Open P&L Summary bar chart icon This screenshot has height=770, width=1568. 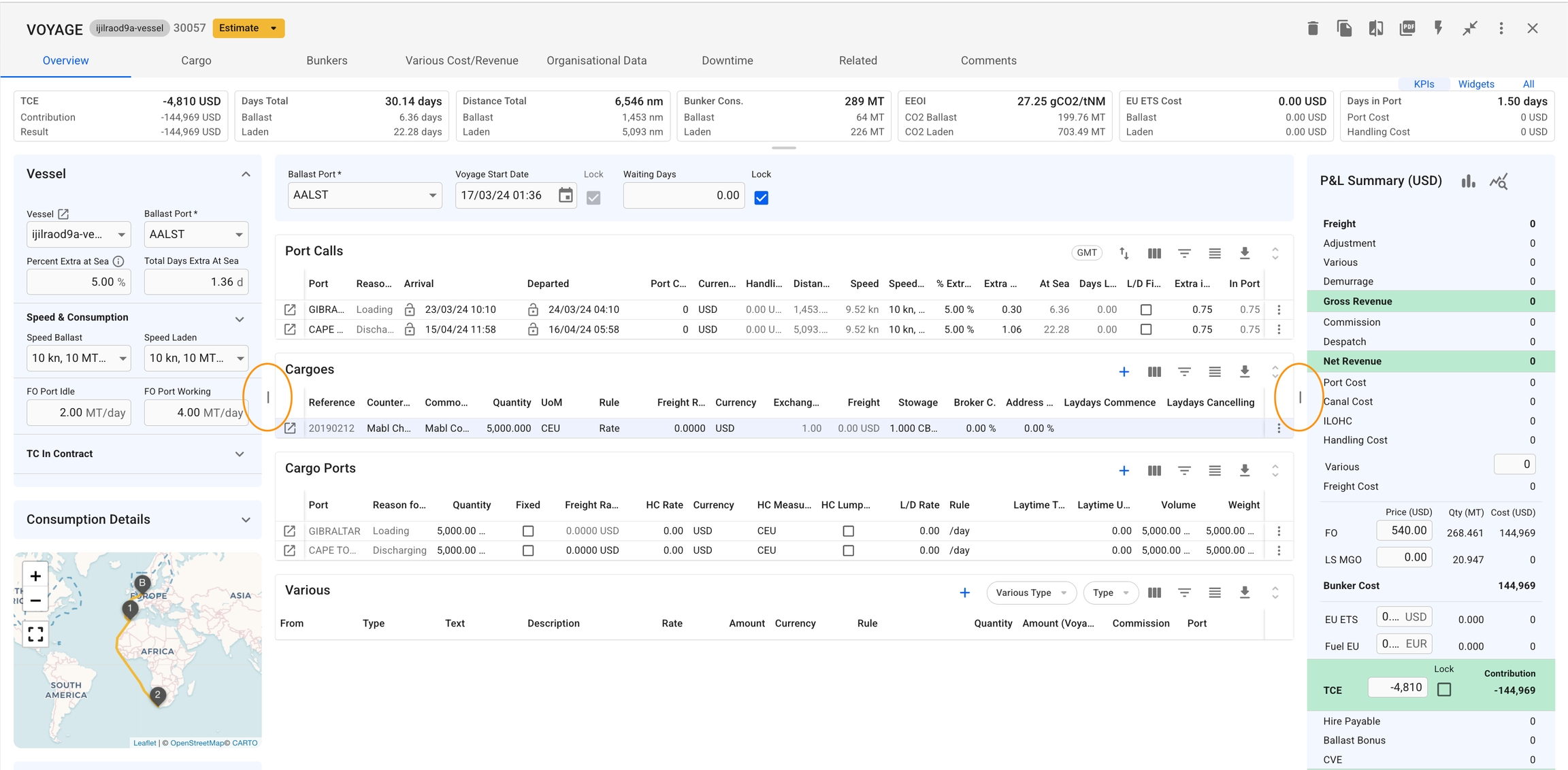1468,181
